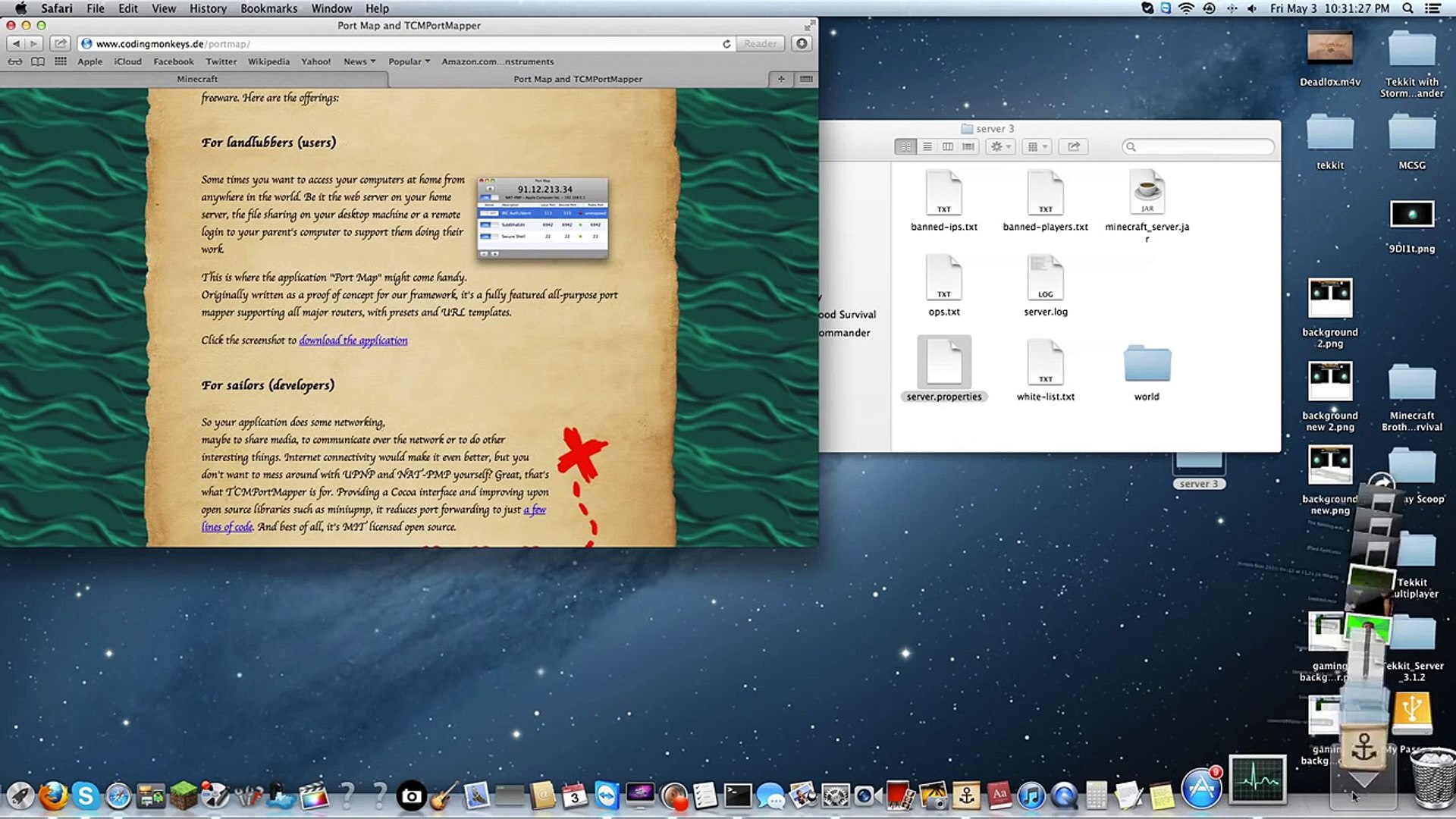Reload the page with refresh icon
Image resolution: width=1456 pixels, height=819 pixels.
coord(726,44)
